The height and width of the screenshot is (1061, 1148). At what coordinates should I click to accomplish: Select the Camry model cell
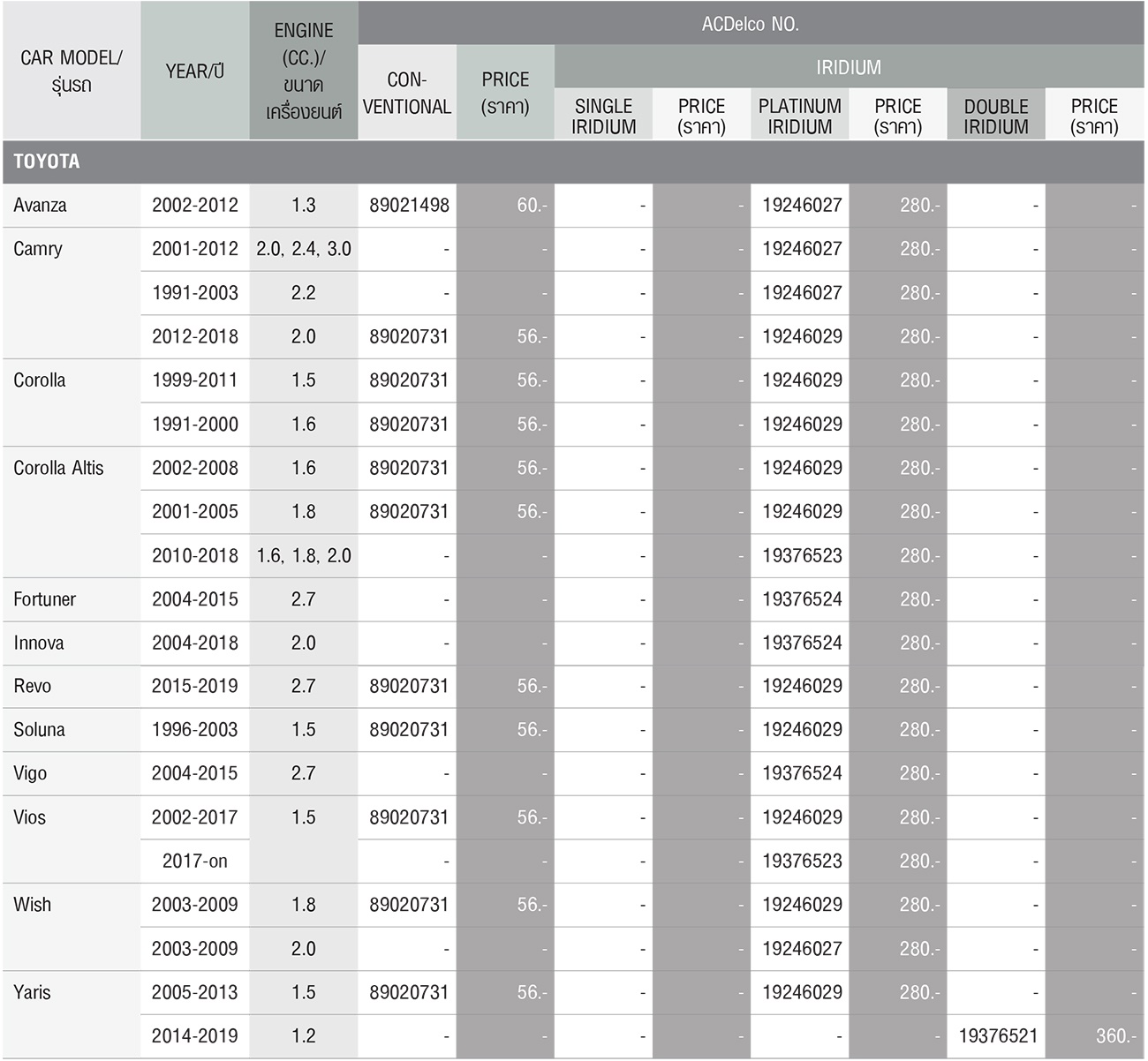(72, 293)
